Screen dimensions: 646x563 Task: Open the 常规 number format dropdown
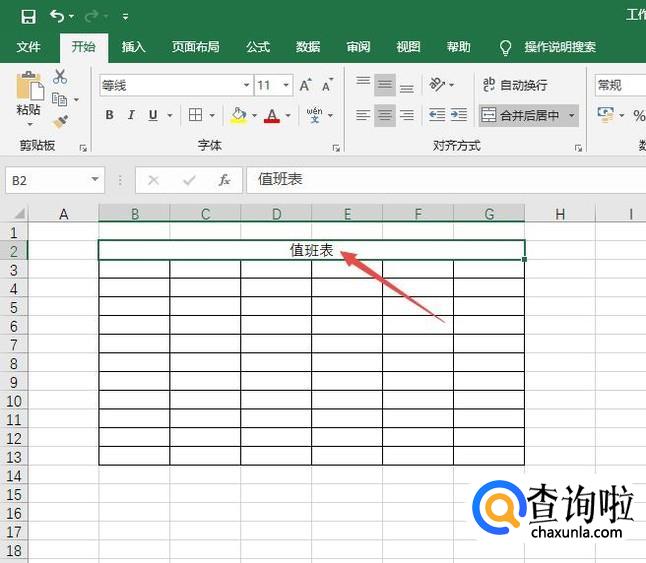(620, 85)
